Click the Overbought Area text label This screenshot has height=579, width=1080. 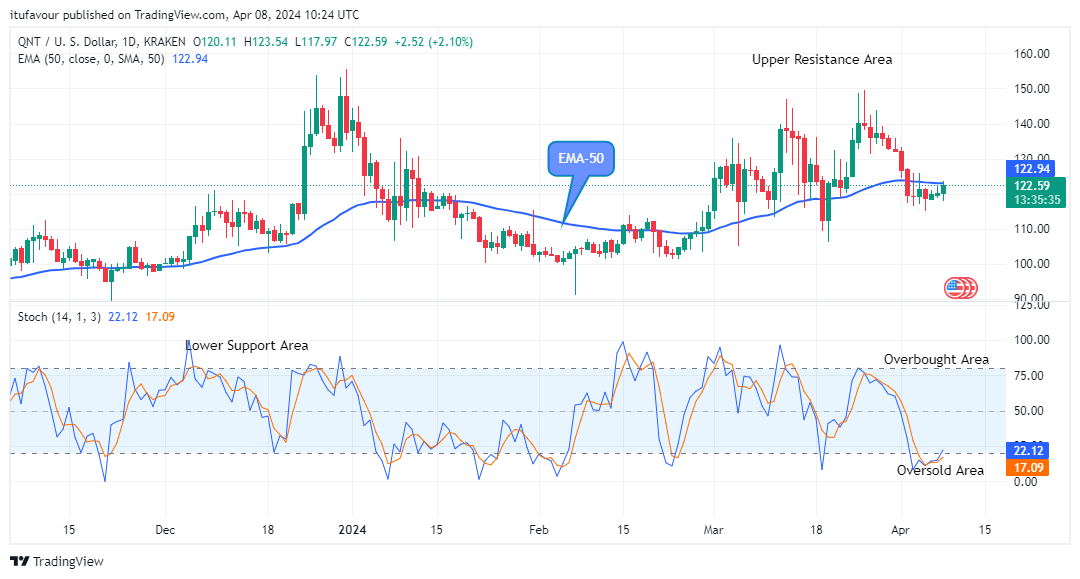coord(936,359)
